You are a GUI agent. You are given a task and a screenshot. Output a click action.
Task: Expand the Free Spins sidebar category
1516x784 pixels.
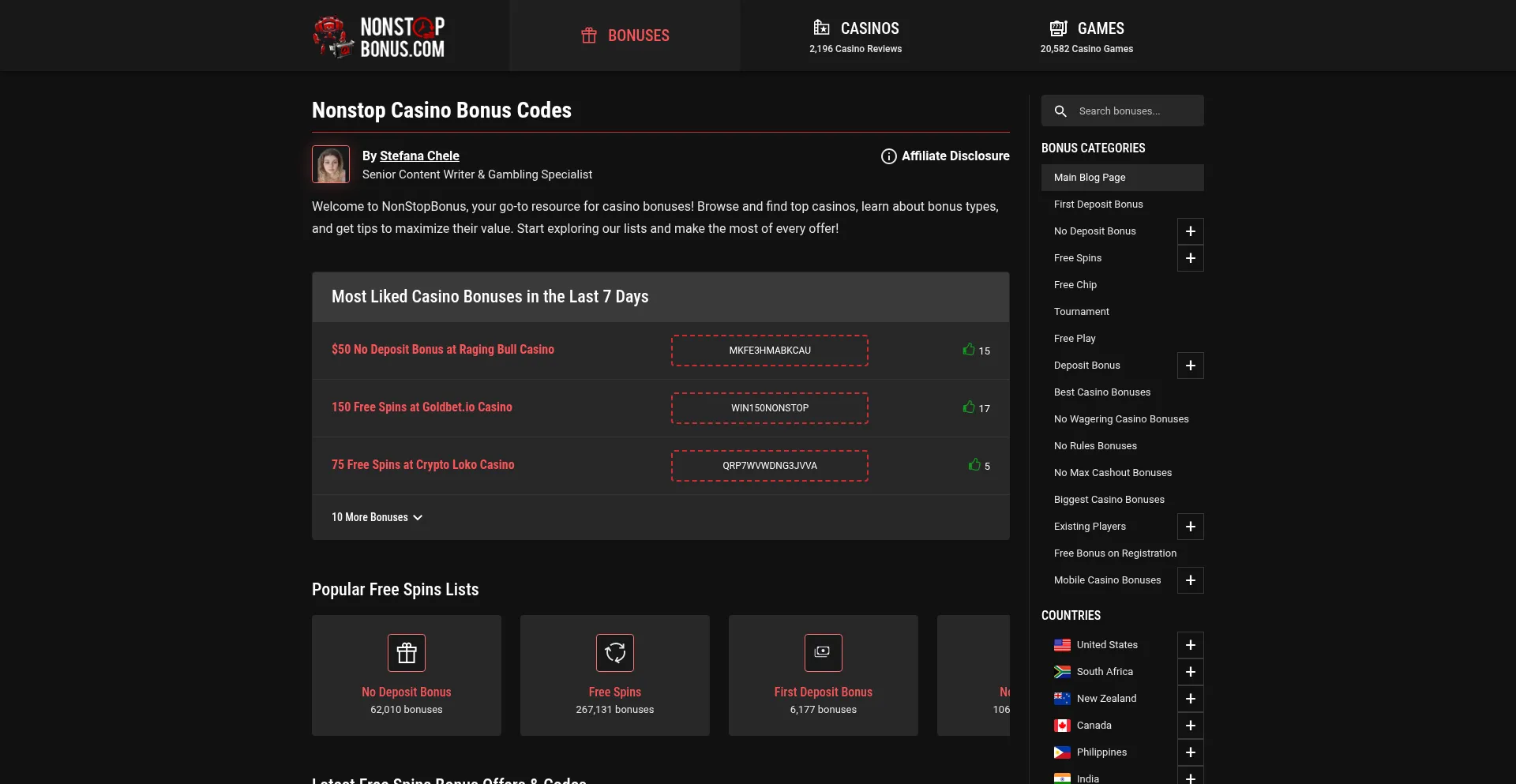(x=1190, y=258)
